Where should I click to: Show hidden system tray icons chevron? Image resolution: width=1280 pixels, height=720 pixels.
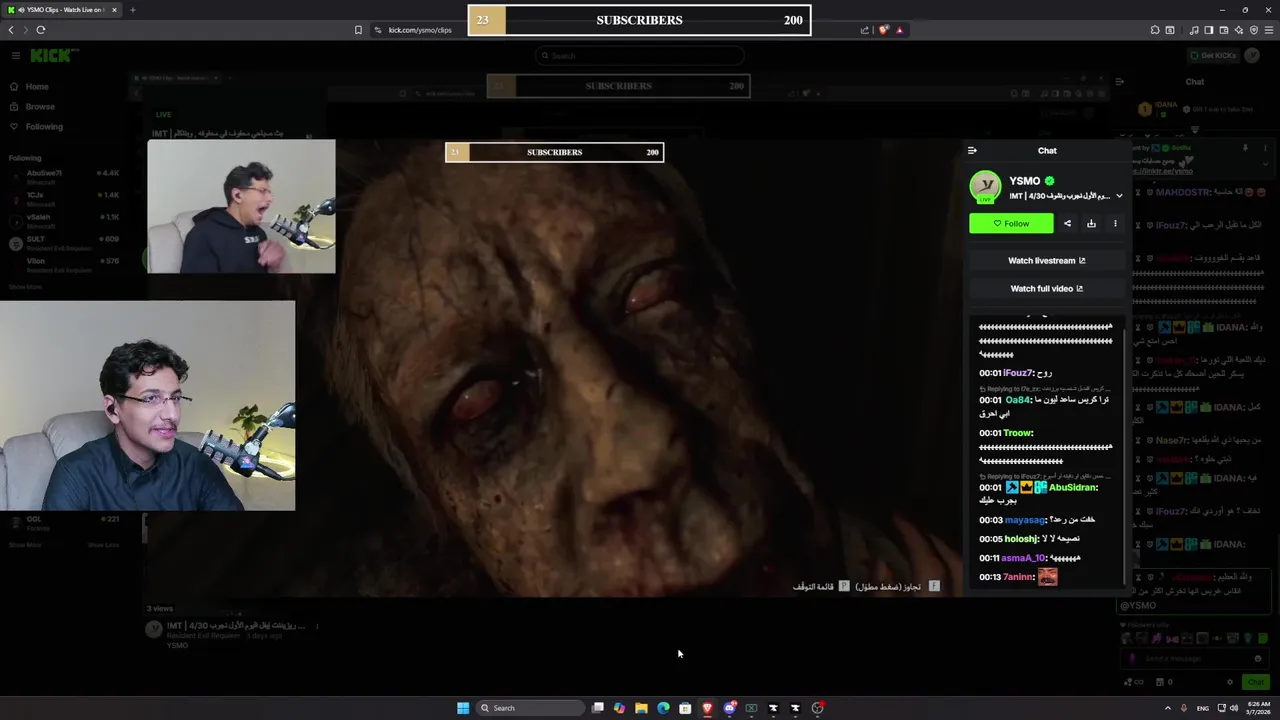click(x=1167, y=708)
